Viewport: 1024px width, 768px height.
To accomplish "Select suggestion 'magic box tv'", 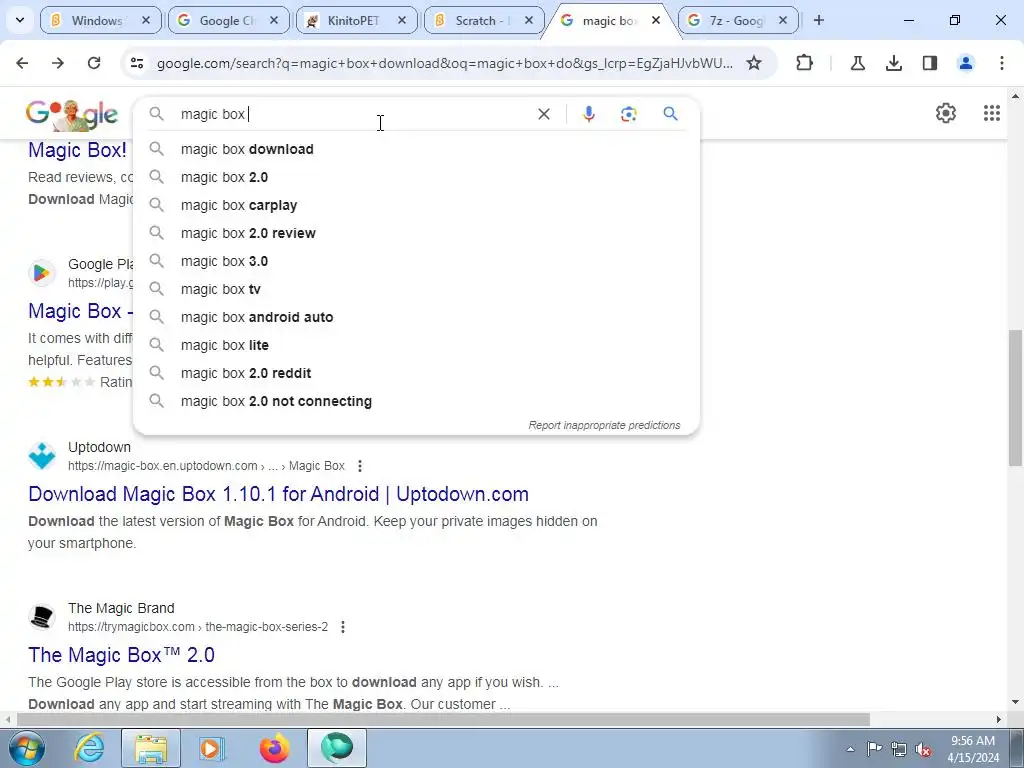I will tap(416, 289).
